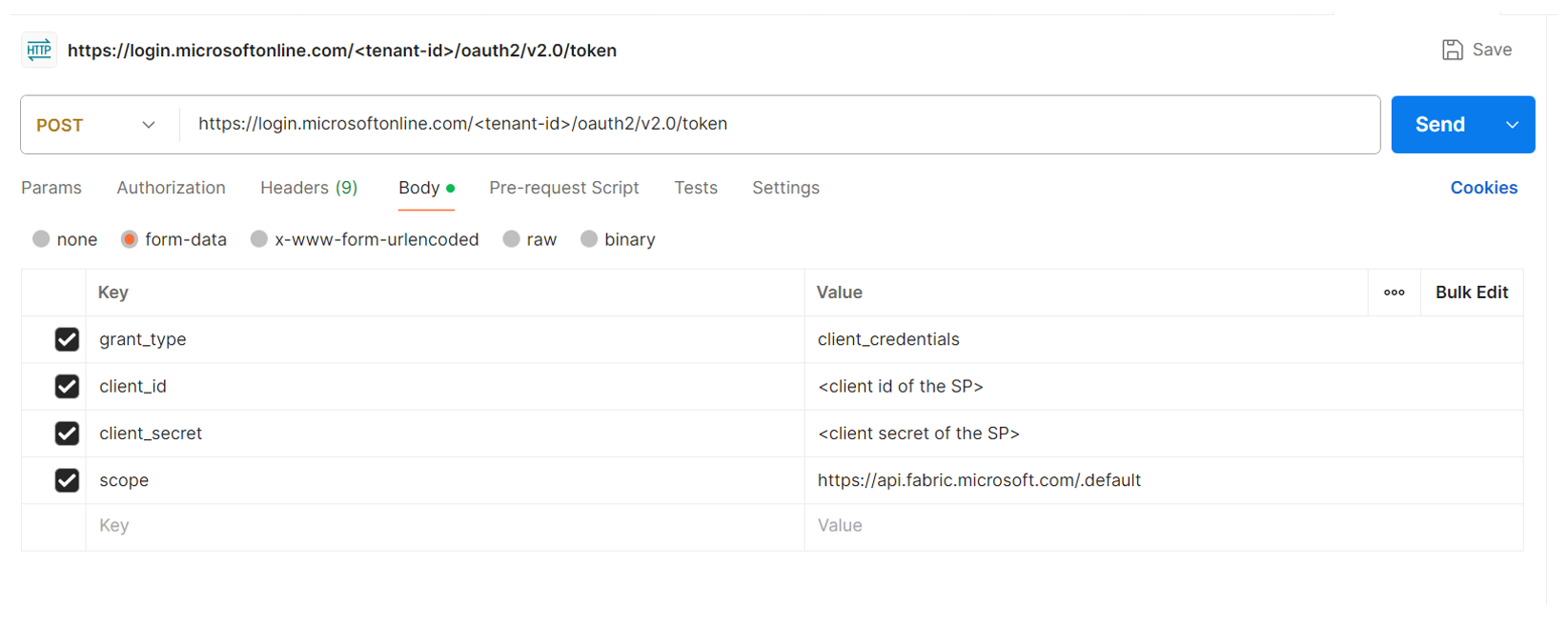Open the Cookies manager
The image size is (1568, 627).
[1483, 188]
